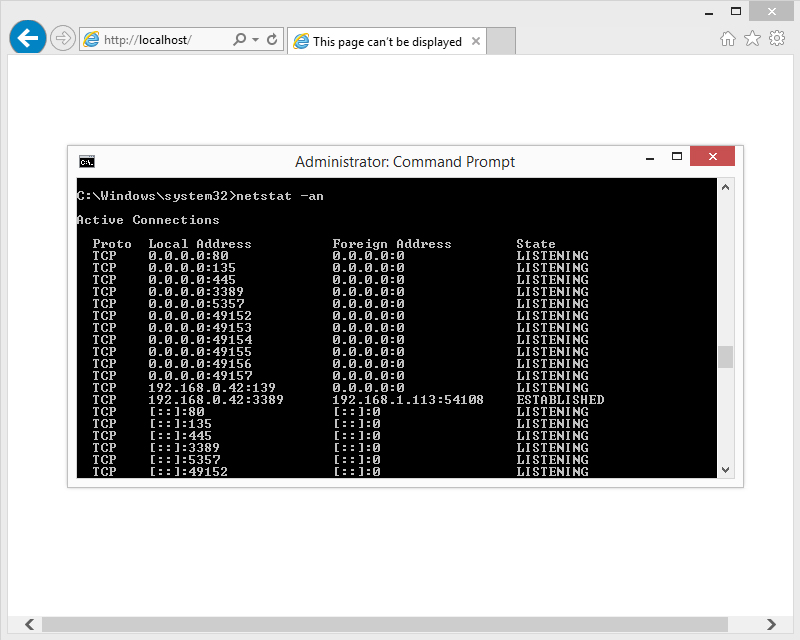Close the Internet Explorer window

[771, 11]
